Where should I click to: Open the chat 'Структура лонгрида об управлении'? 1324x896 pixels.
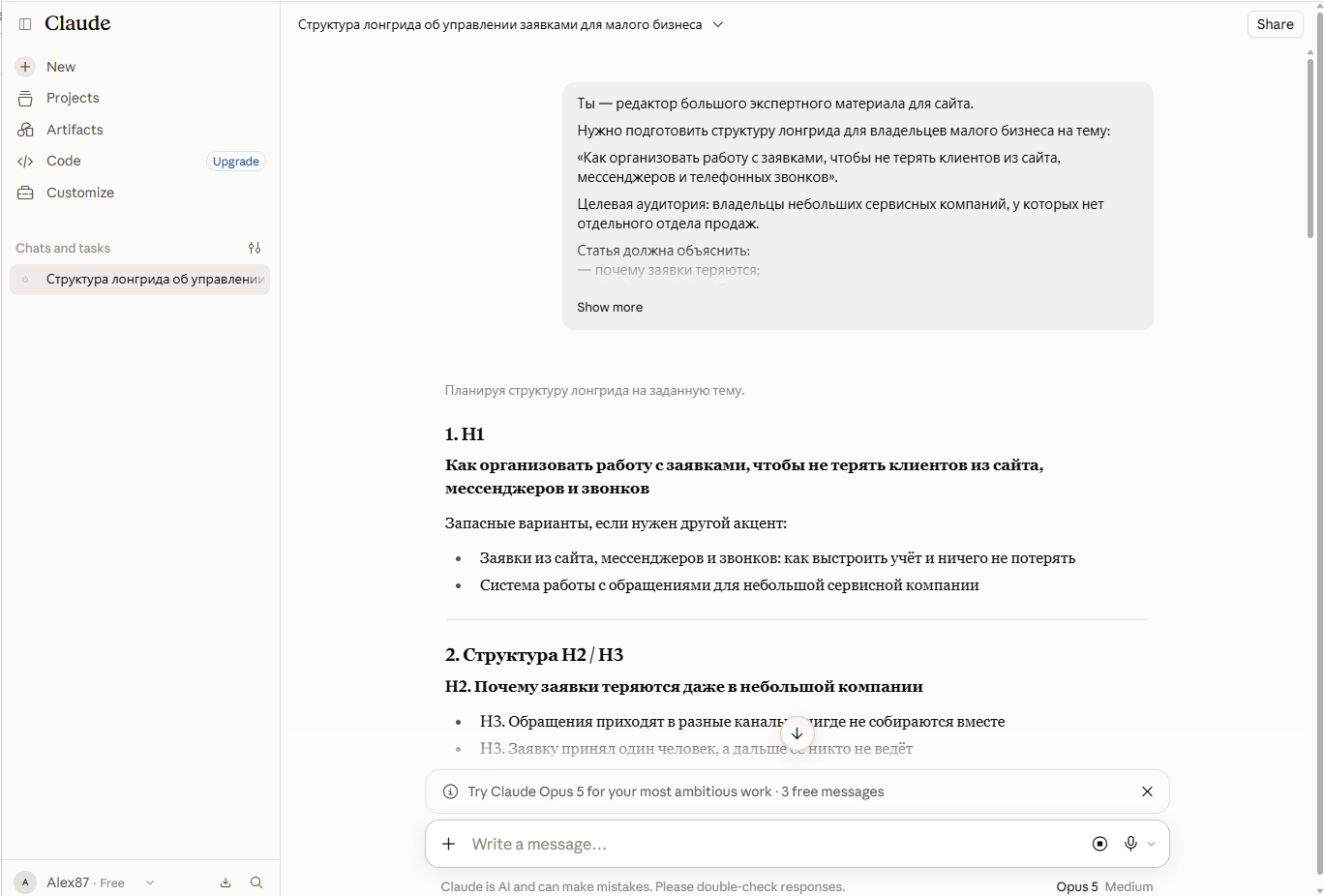(x=140, y=280)
